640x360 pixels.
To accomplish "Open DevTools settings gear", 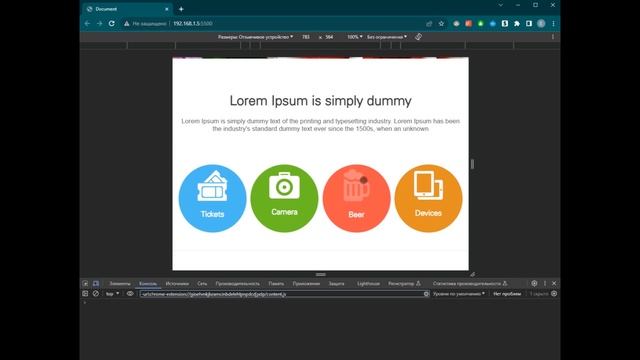I will [x=534, y=283].
